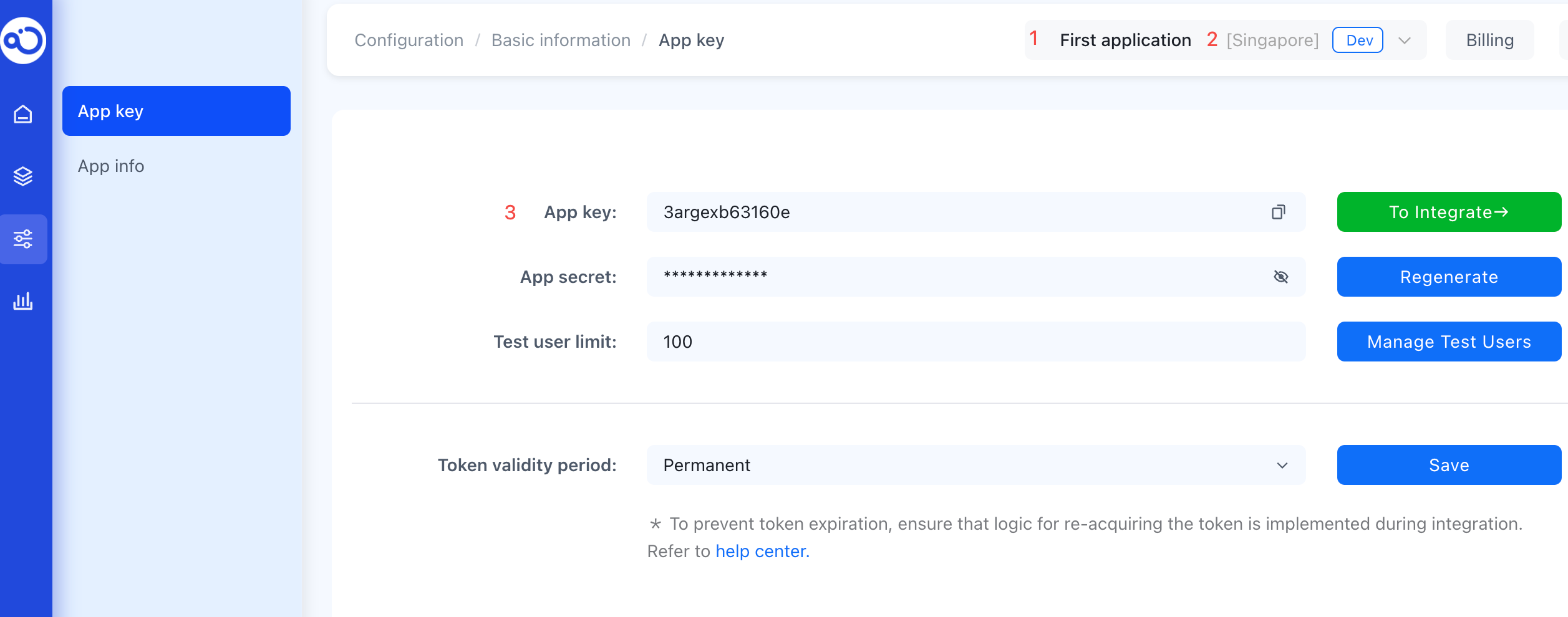Expand the application switcher chevron
Viewport: 1568px width, 617px height.
pos(1404,41)
